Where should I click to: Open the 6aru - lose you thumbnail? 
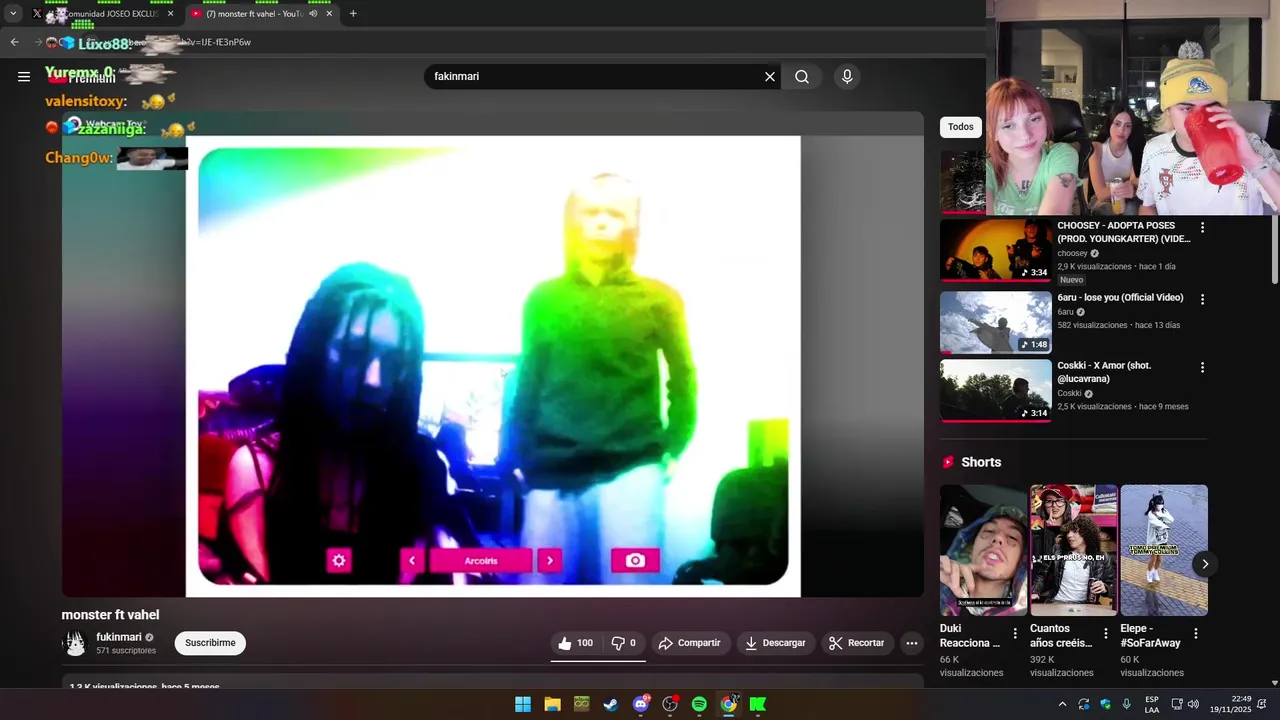(x=996, y=322)
